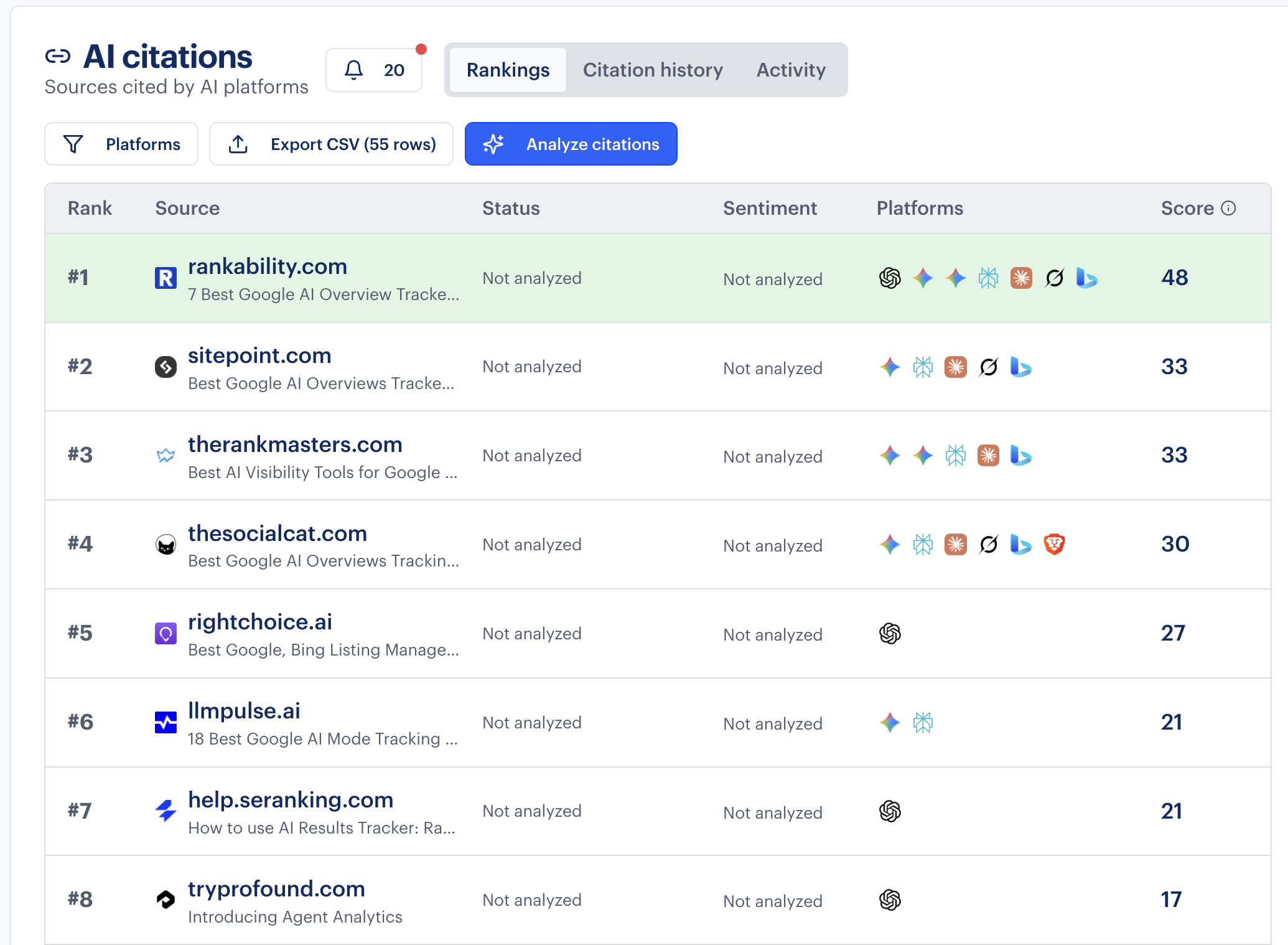1288x945 pixels.
Task: Open the llmpulse.ai source link
Action: (244, 711)
